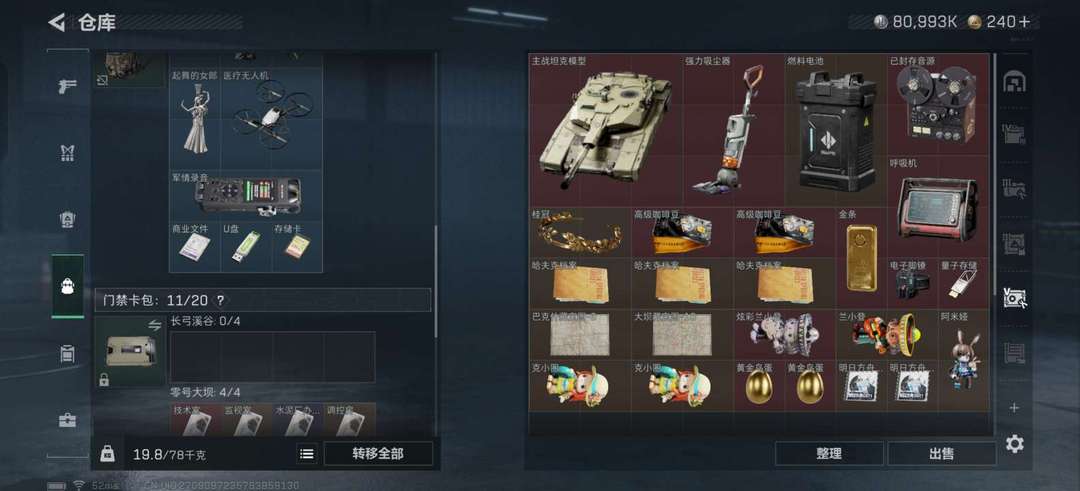Select the 主战坦克模型 tank item

click(605, 130)
